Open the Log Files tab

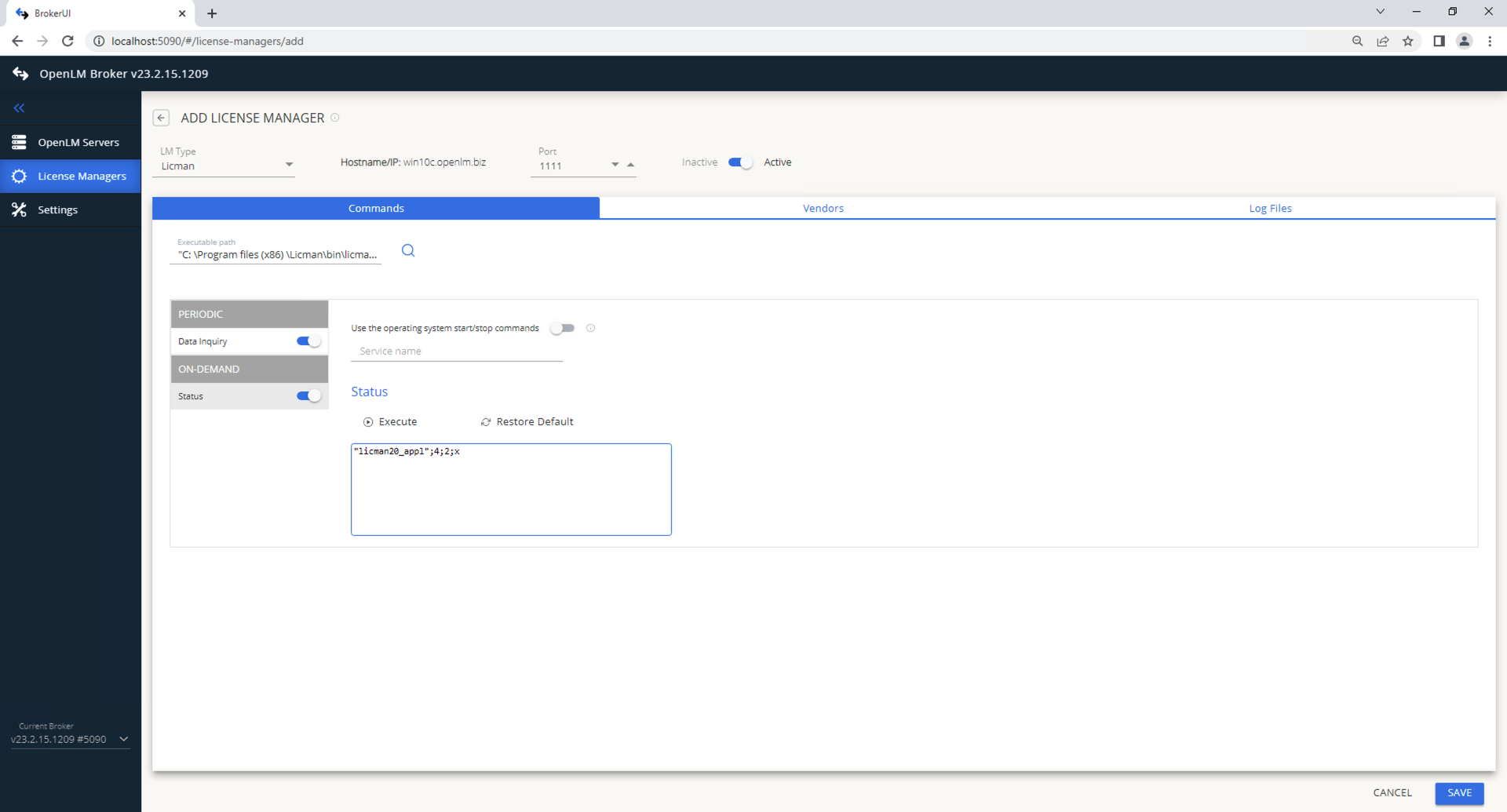coord(1270,208)
